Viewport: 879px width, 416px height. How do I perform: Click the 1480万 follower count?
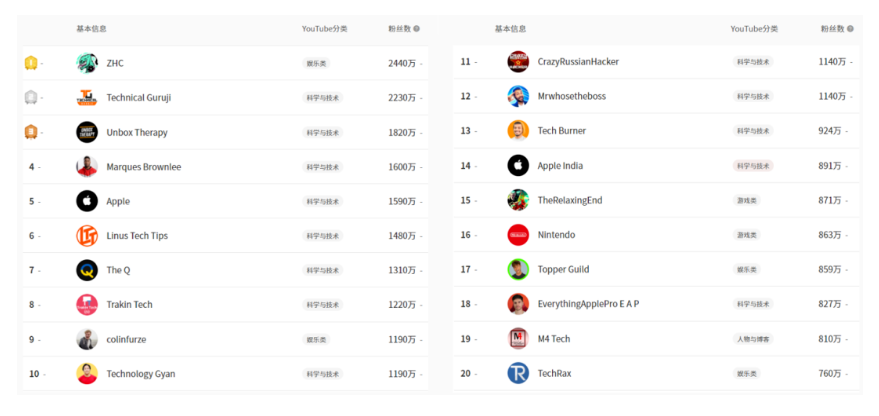[402, 236]
